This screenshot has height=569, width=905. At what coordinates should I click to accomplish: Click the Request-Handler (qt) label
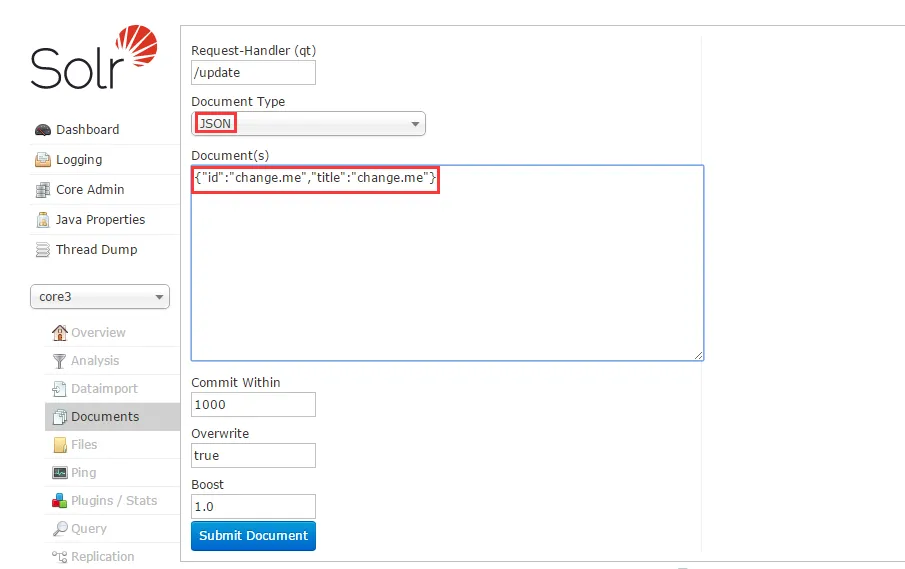click(254, 51)
